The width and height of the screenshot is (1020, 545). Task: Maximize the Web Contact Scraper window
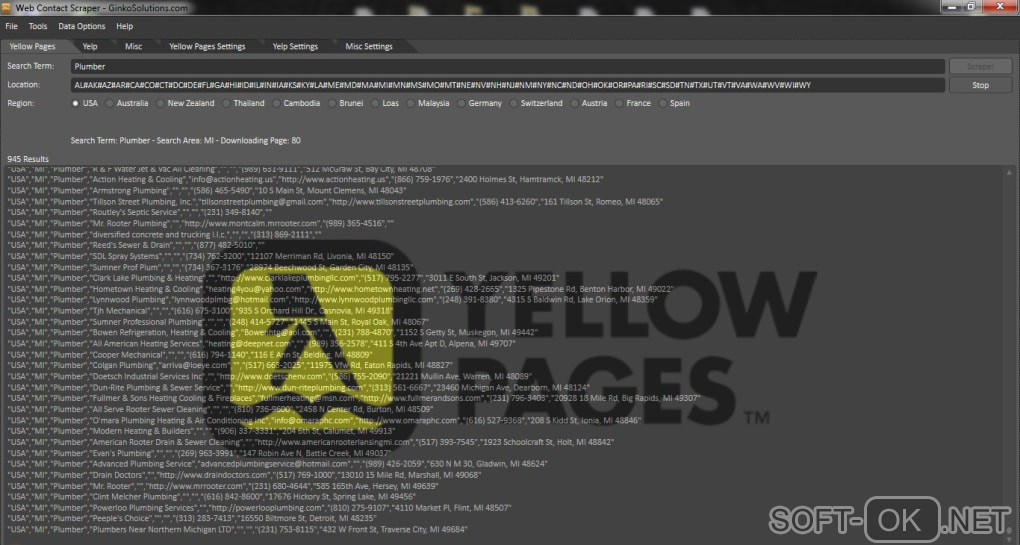coord(971,7)
